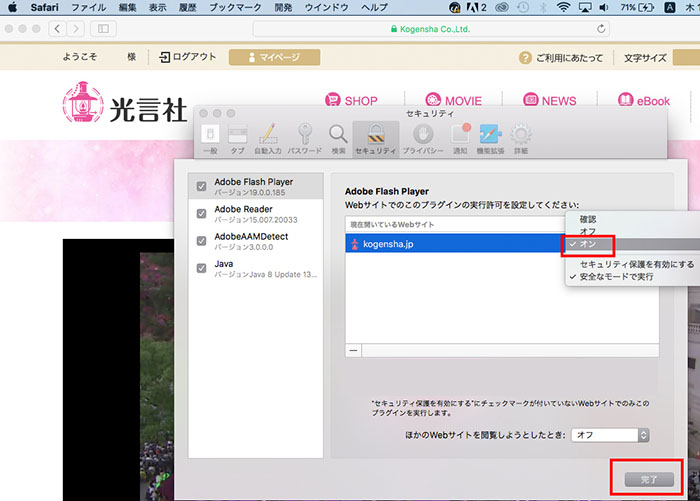The height and width of the screenshot is (501, 700).
Task: Select the AdobeAAMDetect plugin row
Action: [256, 241]
